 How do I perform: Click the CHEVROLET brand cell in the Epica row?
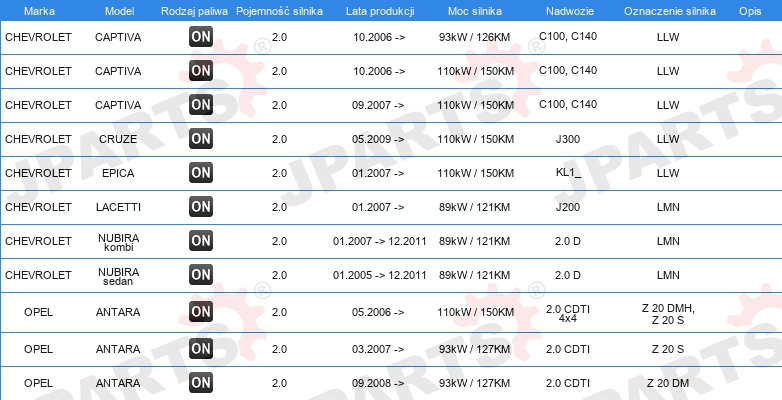click(38, 173)
